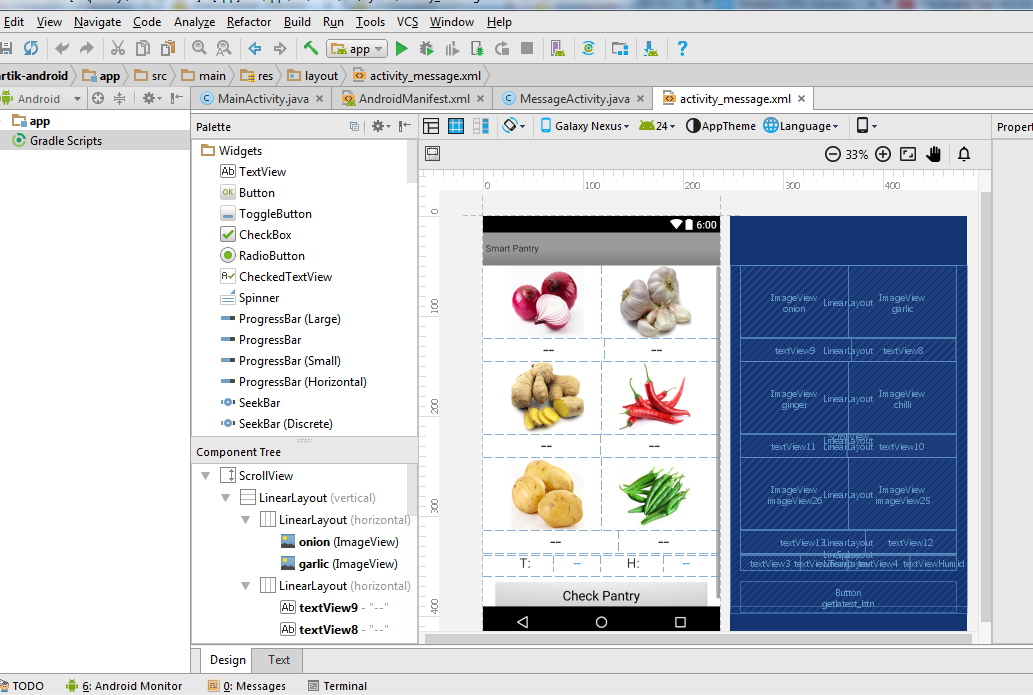The width and height of the screenshot is (1033, 695).
Task: Click the Paste clipboard icon
Action: [168, 48]
